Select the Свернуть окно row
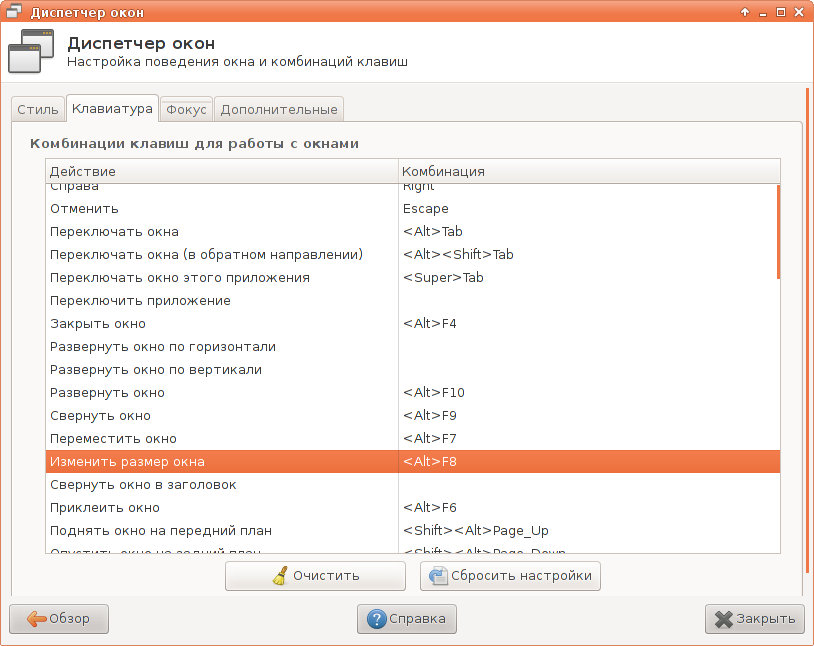This screenshot has width=814, height=646. pos(413,416)
